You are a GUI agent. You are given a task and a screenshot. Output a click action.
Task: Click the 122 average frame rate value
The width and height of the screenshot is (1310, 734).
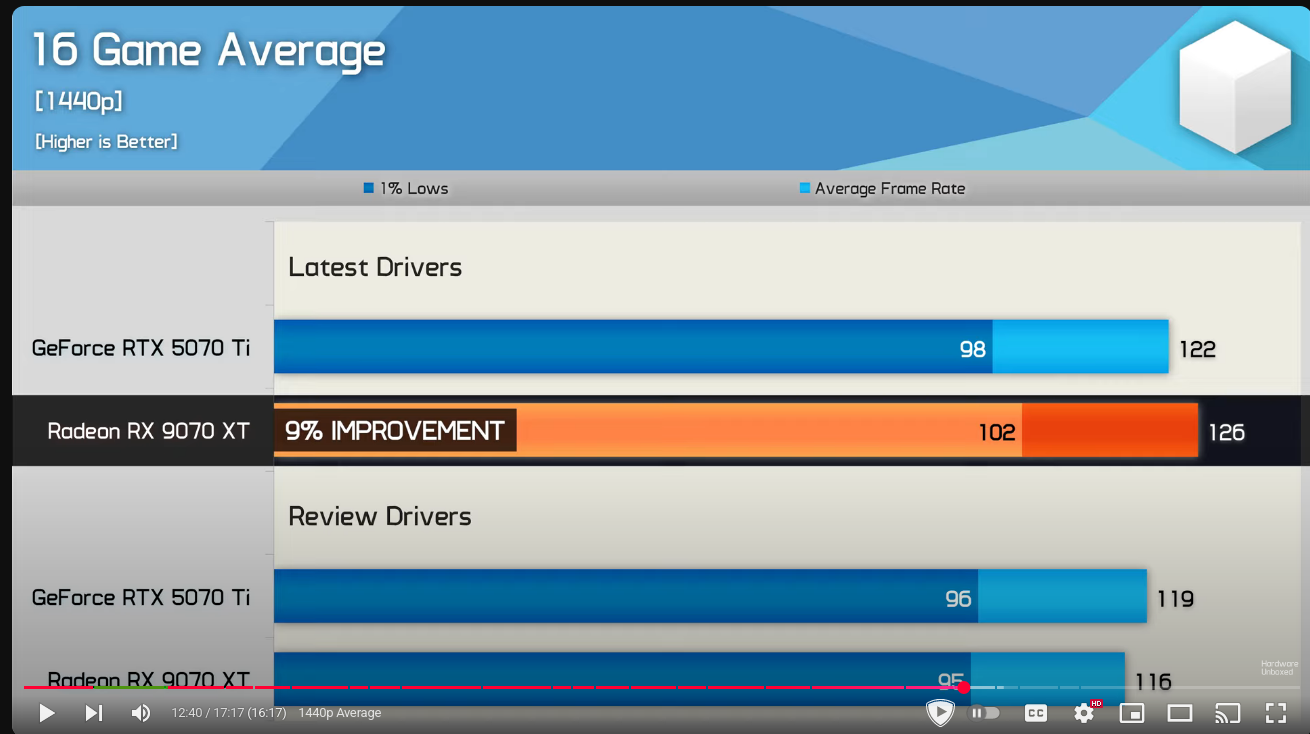(1197, 349)
